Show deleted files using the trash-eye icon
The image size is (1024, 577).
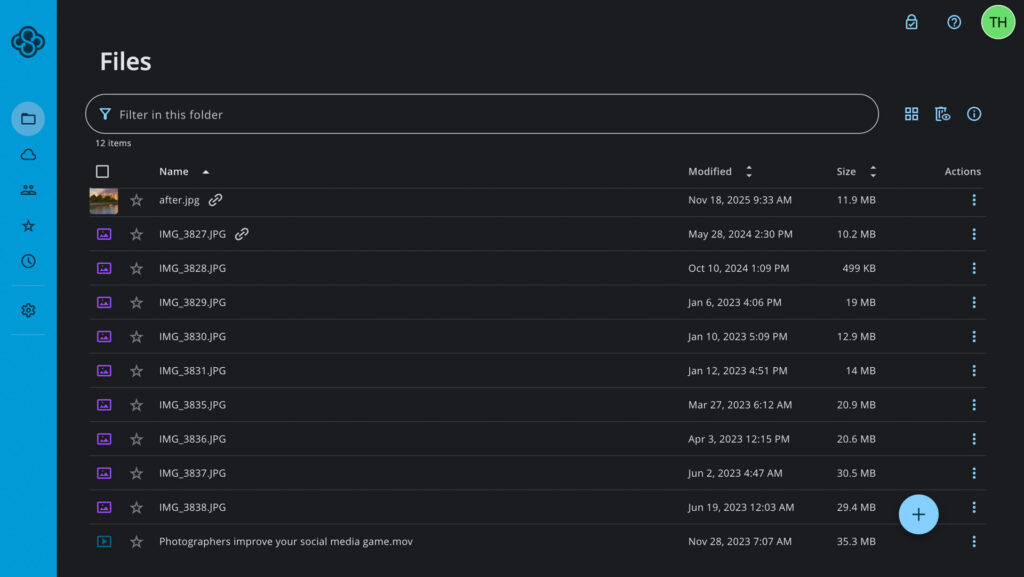point(941,114)
